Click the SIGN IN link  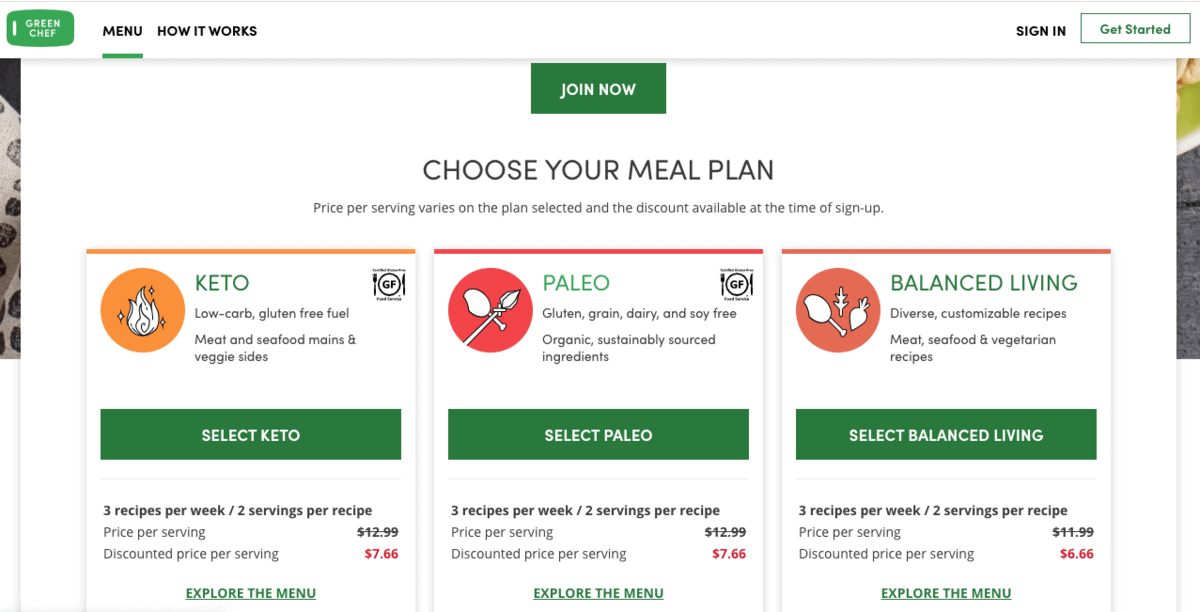tap(1041, 31)
